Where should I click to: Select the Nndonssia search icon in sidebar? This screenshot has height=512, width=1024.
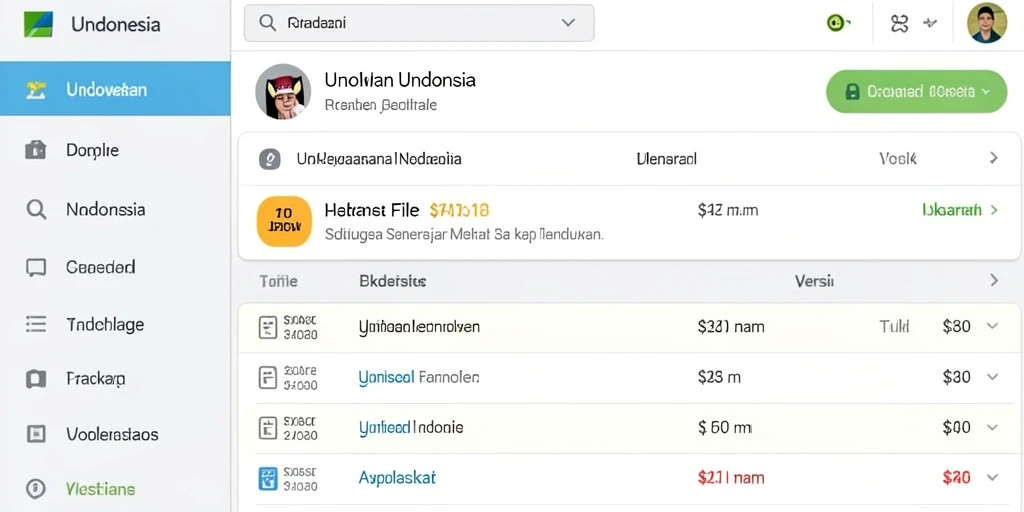click(36, 210)
